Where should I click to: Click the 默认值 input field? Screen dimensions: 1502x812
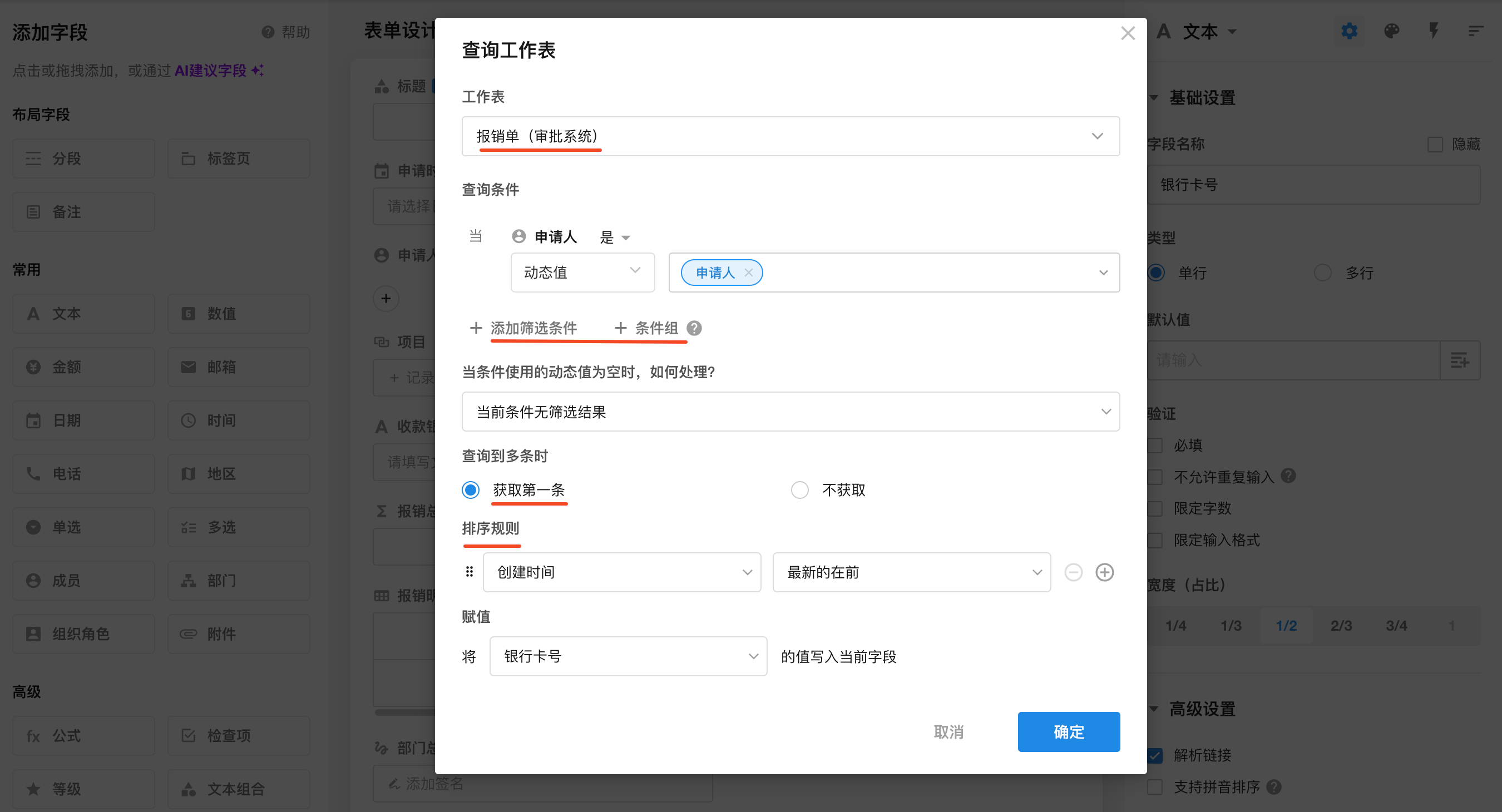click(1293, 360)
